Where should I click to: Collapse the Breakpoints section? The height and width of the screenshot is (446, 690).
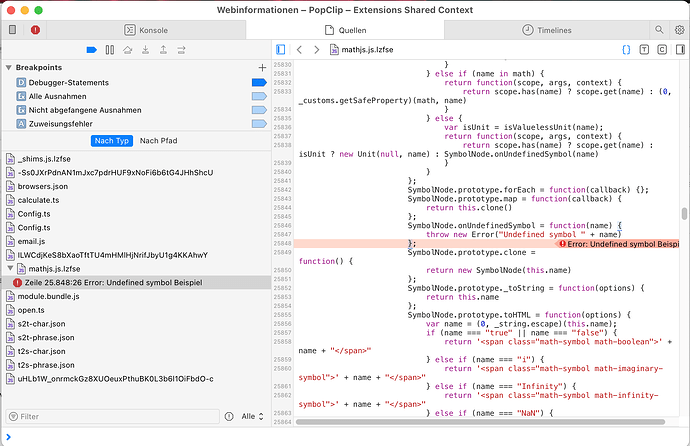(8, 67)
